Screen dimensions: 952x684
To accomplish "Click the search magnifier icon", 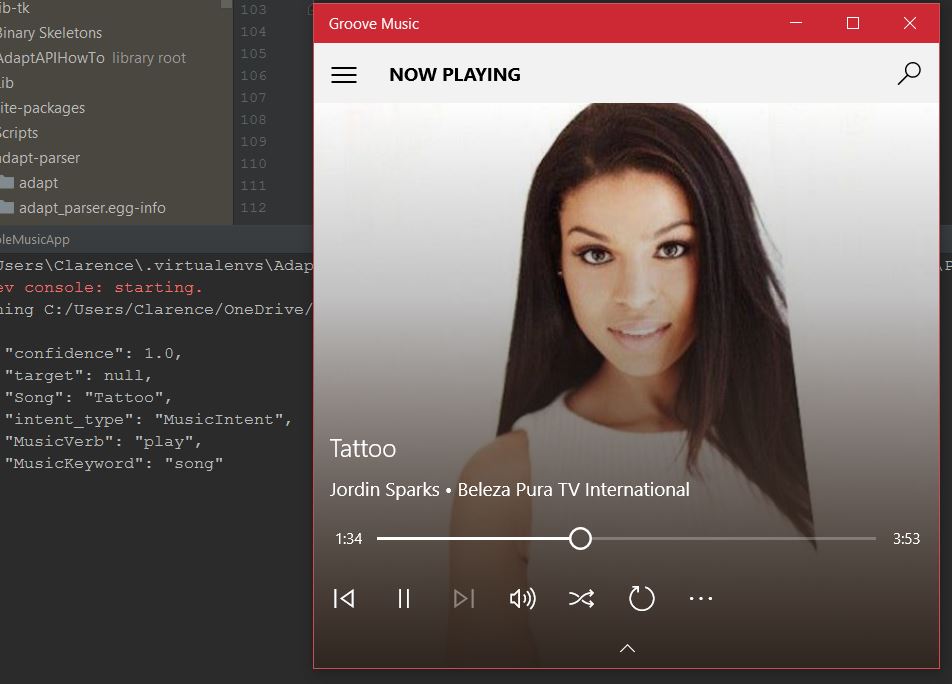I will click(909, 74).
